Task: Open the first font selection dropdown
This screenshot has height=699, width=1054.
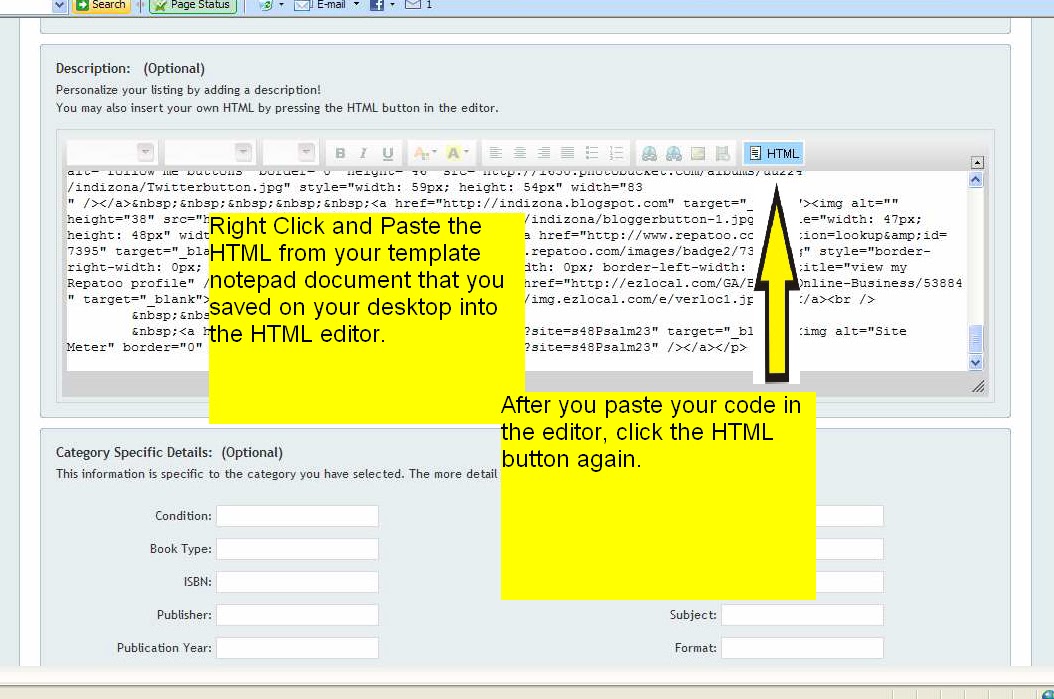Action: coord(111,151)
